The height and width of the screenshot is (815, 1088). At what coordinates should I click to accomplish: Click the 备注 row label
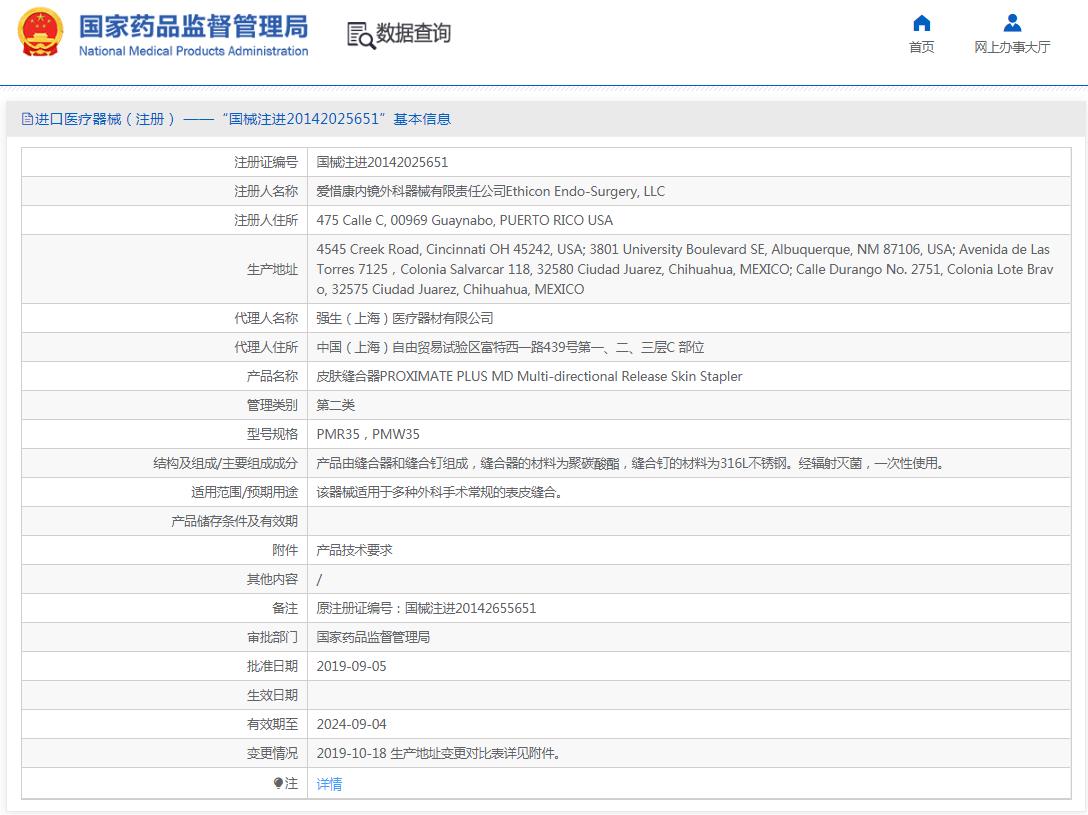(x=285, y=608)
